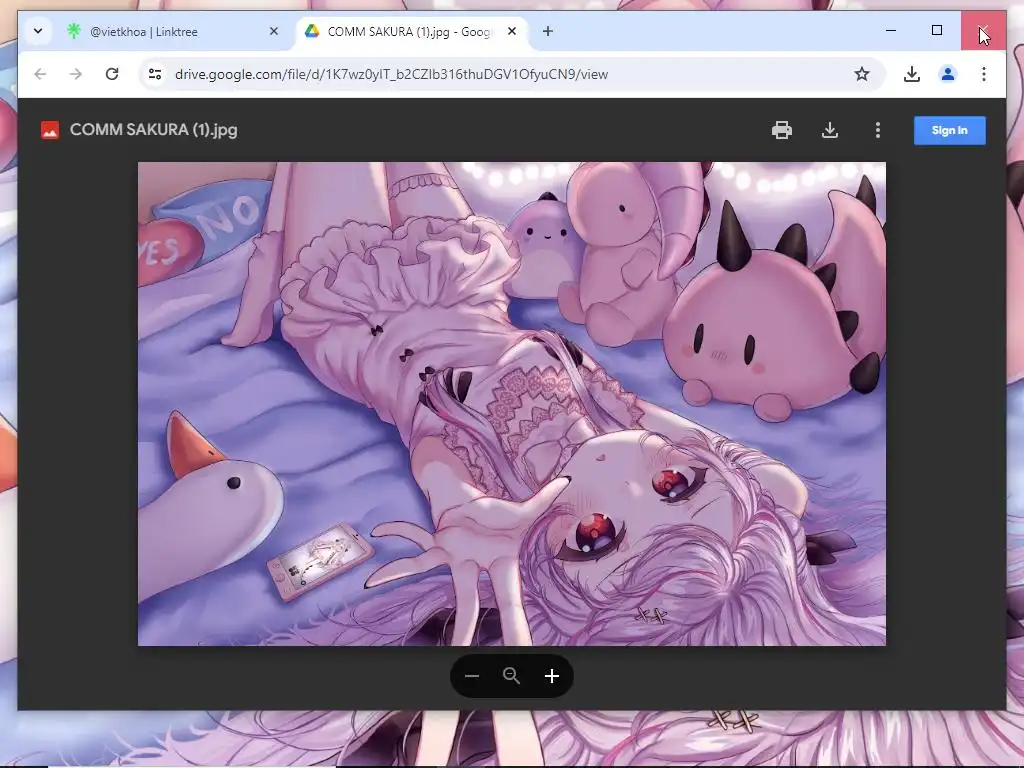Zoom in with the plus button
1024x768 pixels.
pos(552,676)
